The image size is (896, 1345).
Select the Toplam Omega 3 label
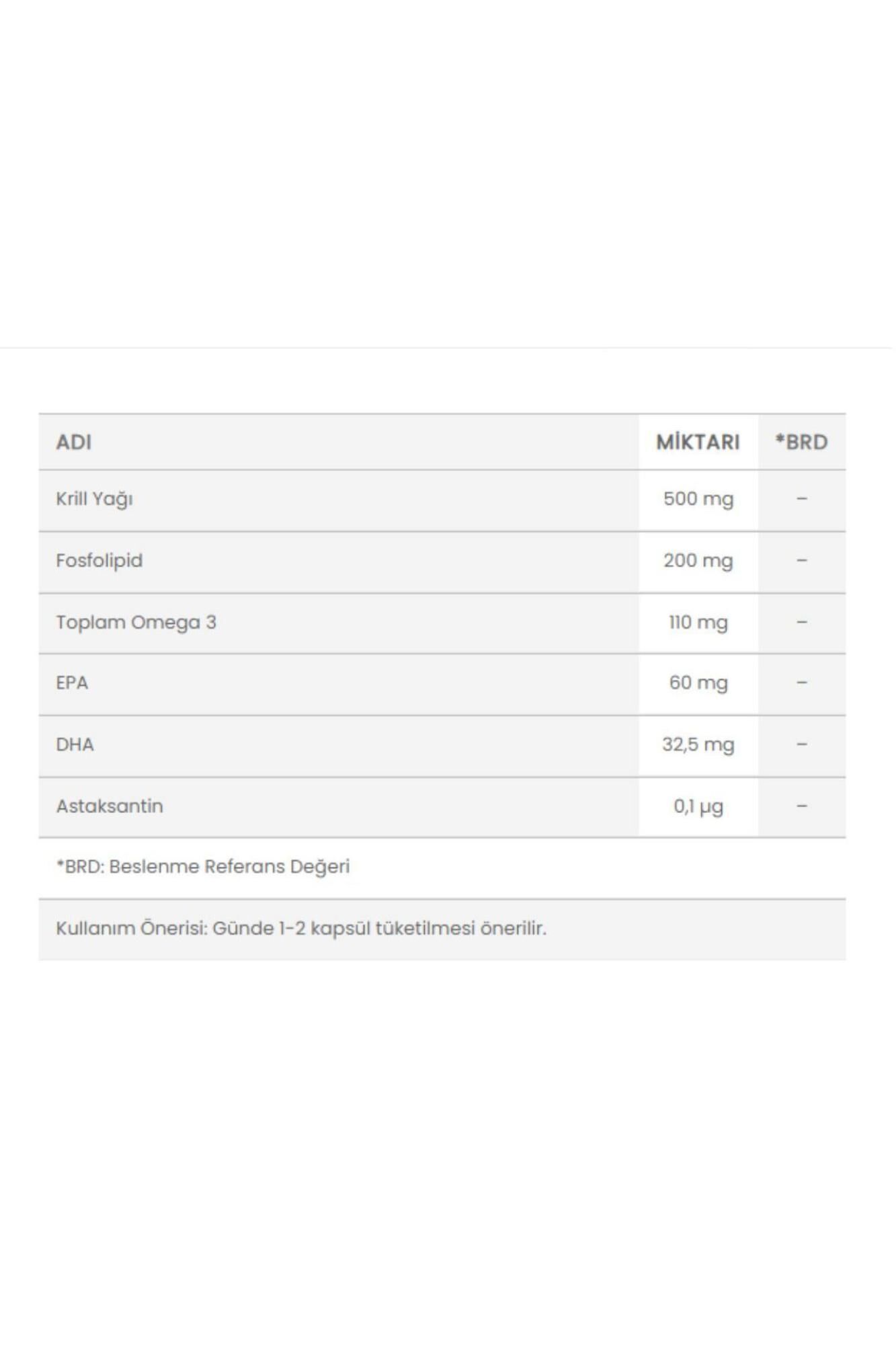click(x=136, y=623)
